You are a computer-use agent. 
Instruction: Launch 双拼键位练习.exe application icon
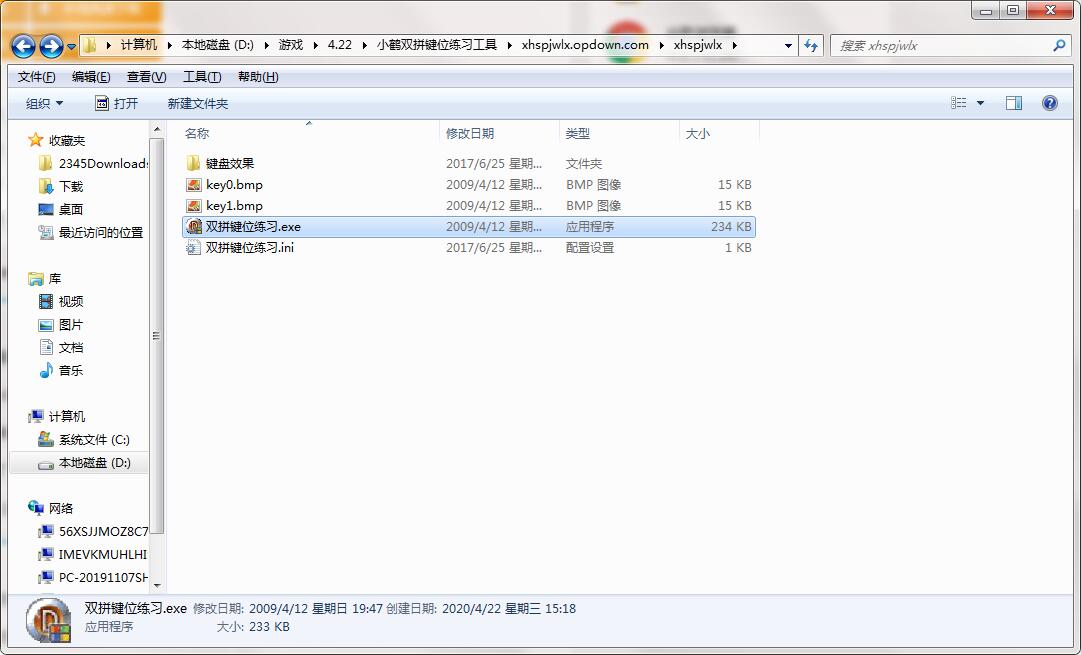click(x=192, y=226)
